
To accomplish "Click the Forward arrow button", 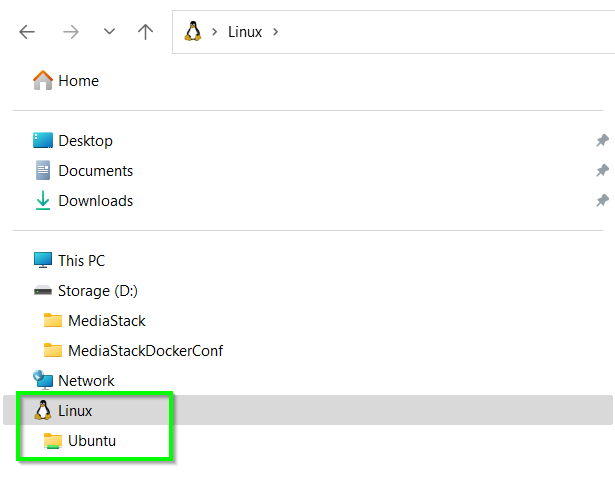I will [x=70, y=32].
